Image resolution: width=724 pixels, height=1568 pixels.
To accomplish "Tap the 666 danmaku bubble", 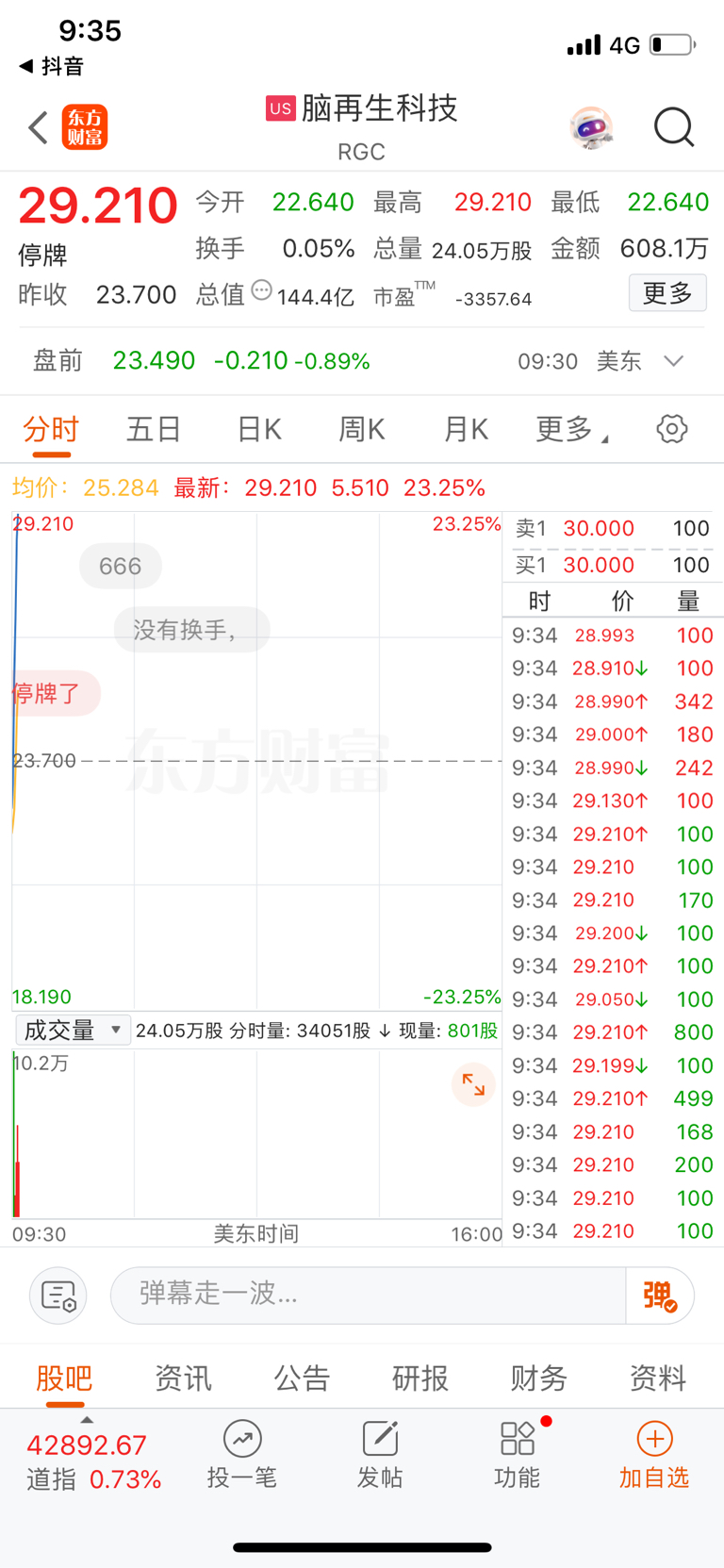I will (x=121, y=566).
